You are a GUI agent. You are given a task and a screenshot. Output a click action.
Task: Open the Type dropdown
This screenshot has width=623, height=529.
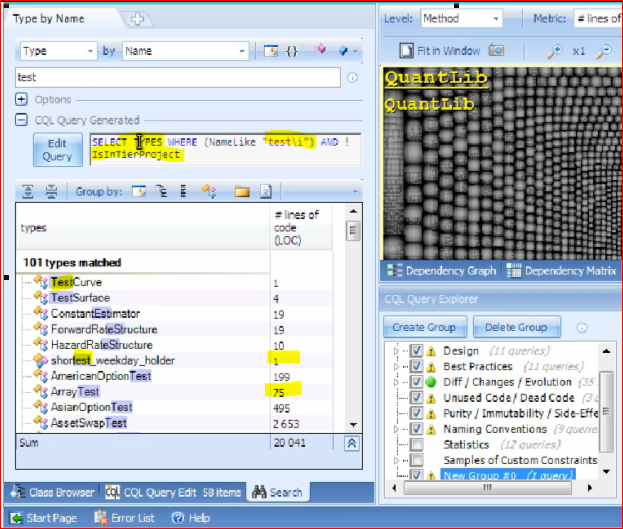pos(58,51)
